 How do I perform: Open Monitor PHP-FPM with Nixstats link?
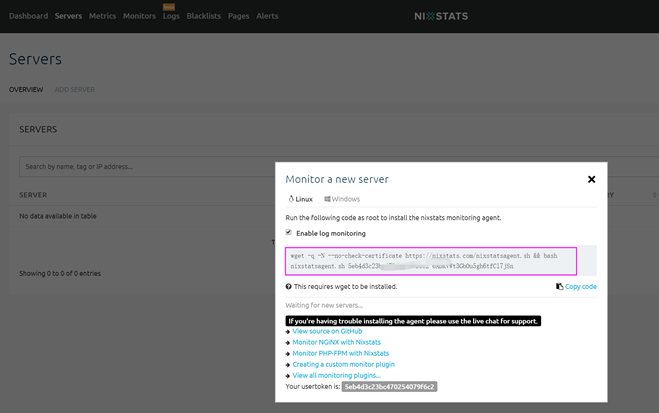pyautogui.click(x=340, y=353)
